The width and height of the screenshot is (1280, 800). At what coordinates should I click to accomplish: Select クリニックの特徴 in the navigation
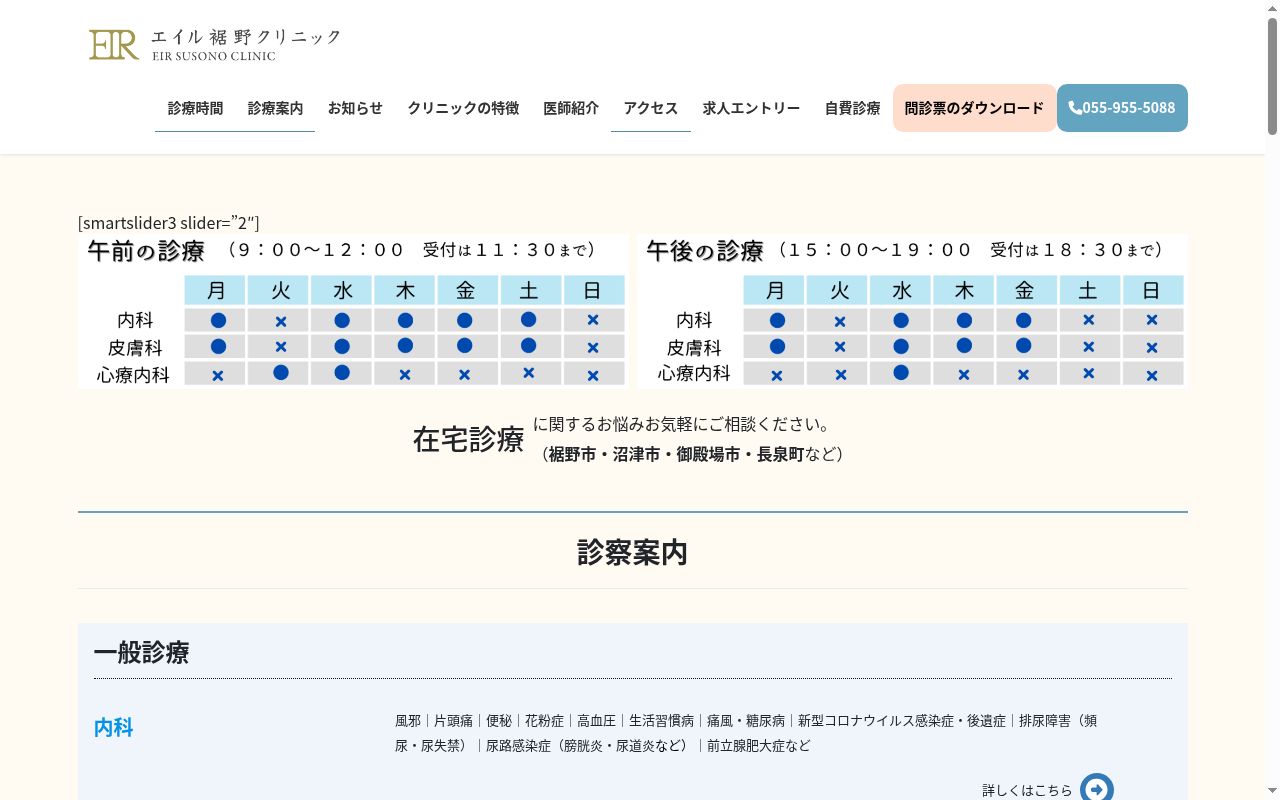tap(463, 108)
